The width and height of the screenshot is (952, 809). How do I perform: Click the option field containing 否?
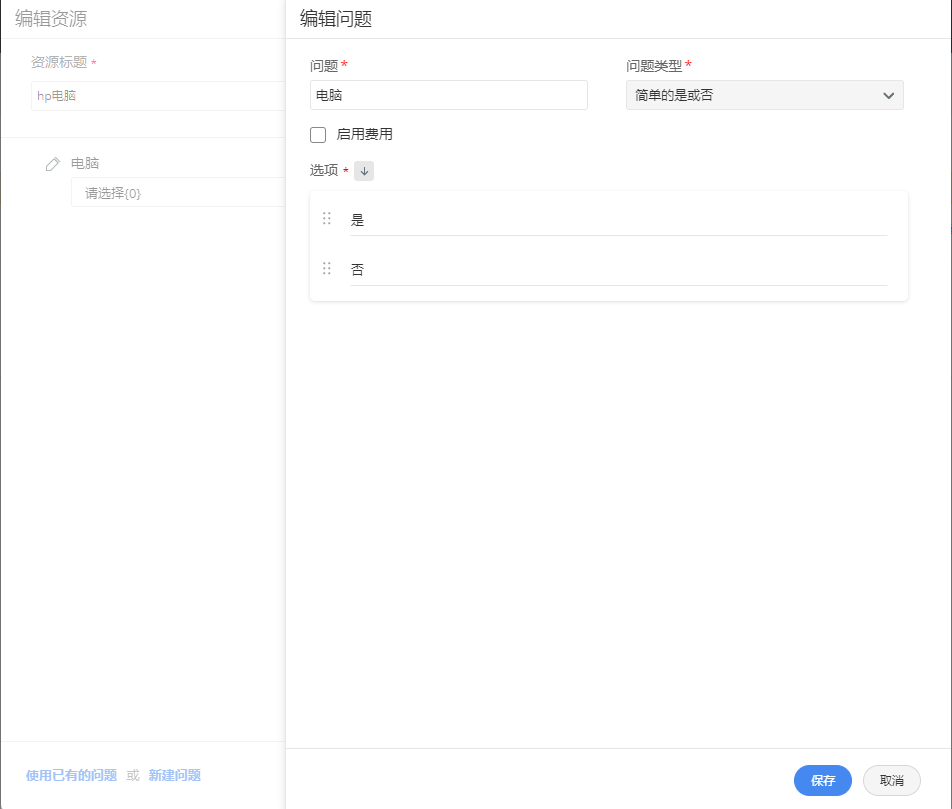619,270
